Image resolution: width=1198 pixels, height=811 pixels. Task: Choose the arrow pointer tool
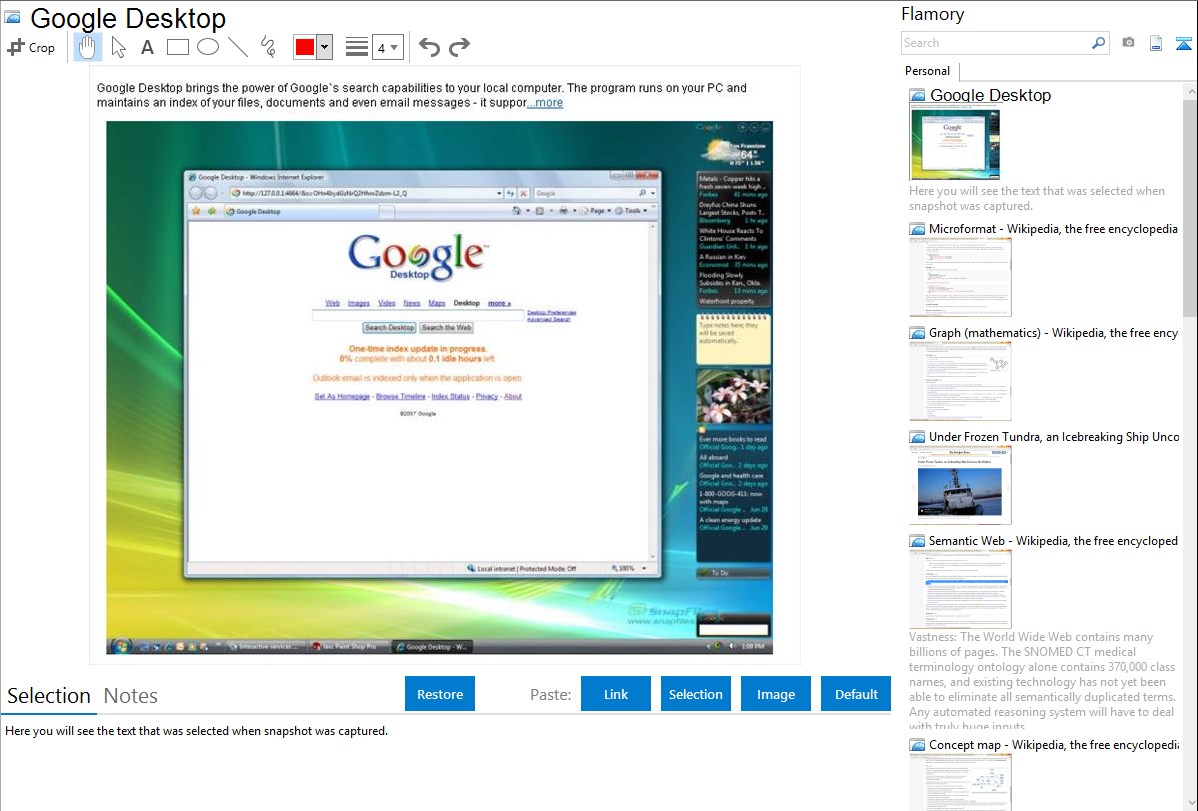coord(118,47)
